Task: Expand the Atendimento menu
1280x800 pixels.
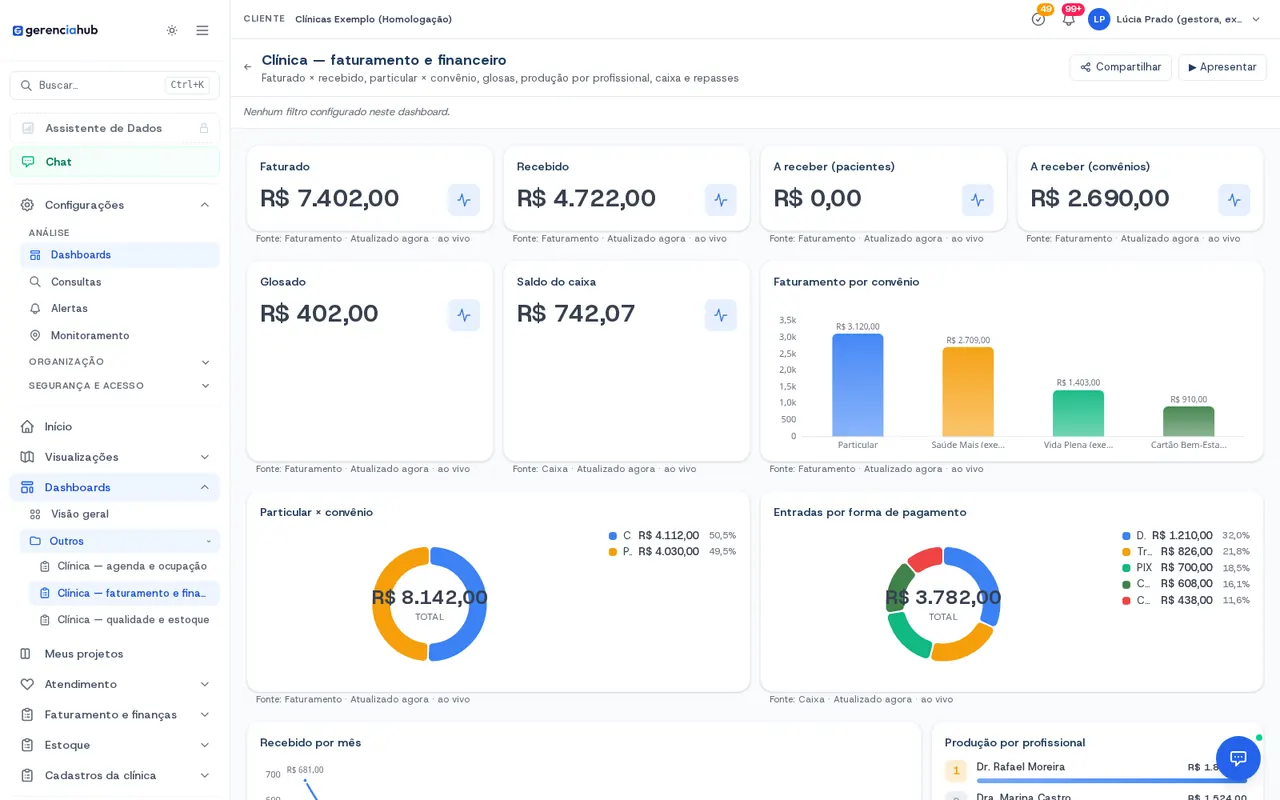Action: (205, 684)
